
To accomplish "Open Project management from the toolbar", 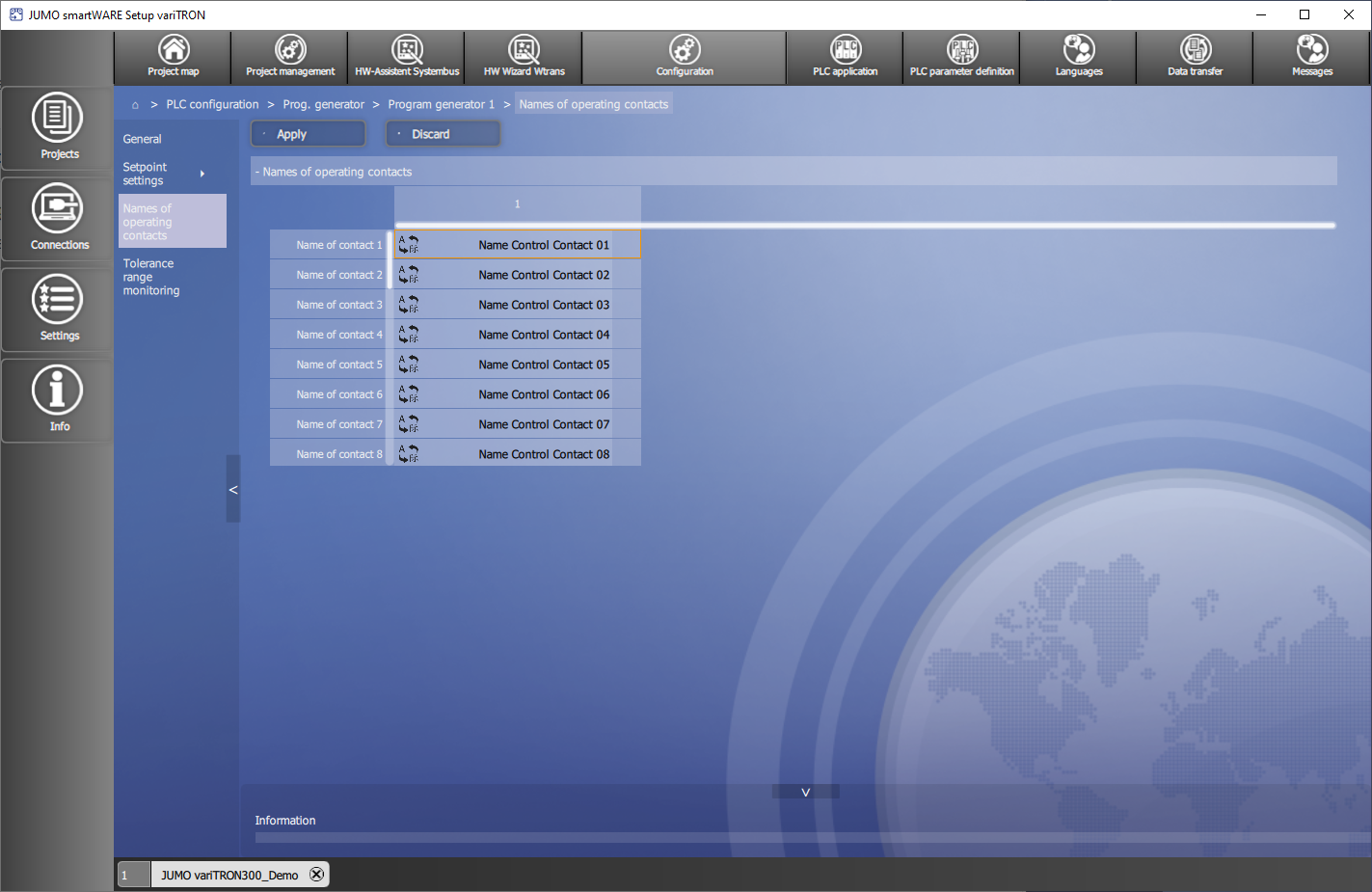I will tap(290, 57).
